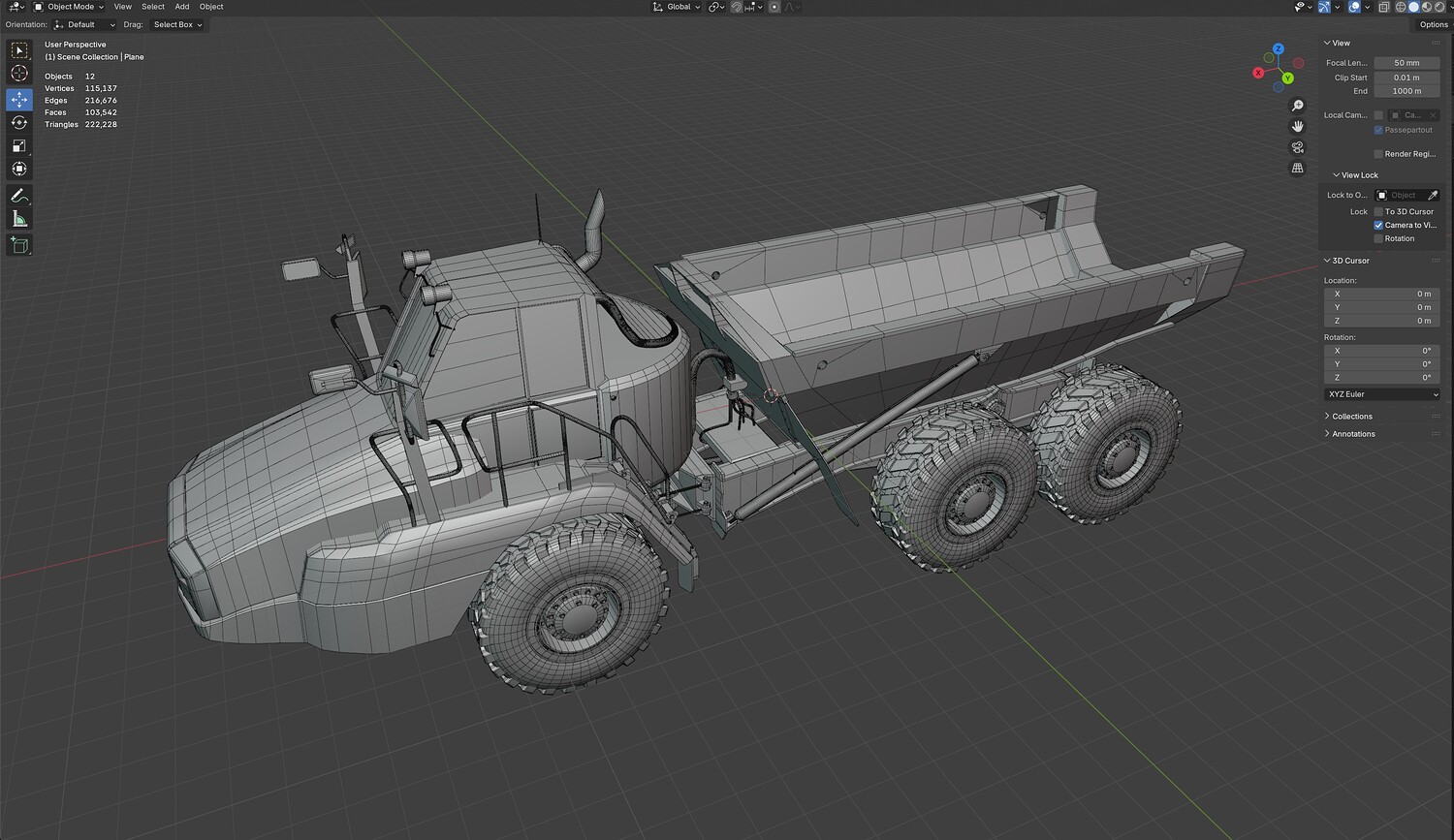Click the clip End 1000 m field
Image resolution: width=1454 pixels, height=840 pixels.
(x=1407, y=91)
